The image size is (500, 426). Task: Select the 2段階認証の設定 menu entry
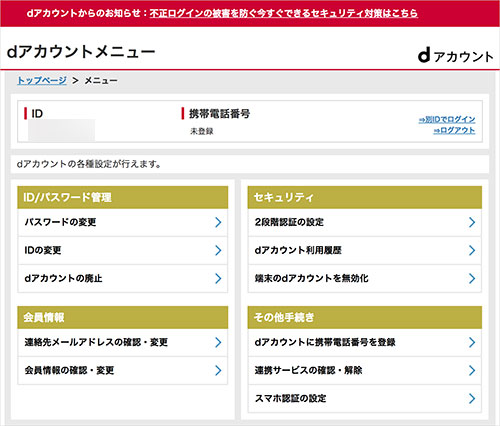365,222
